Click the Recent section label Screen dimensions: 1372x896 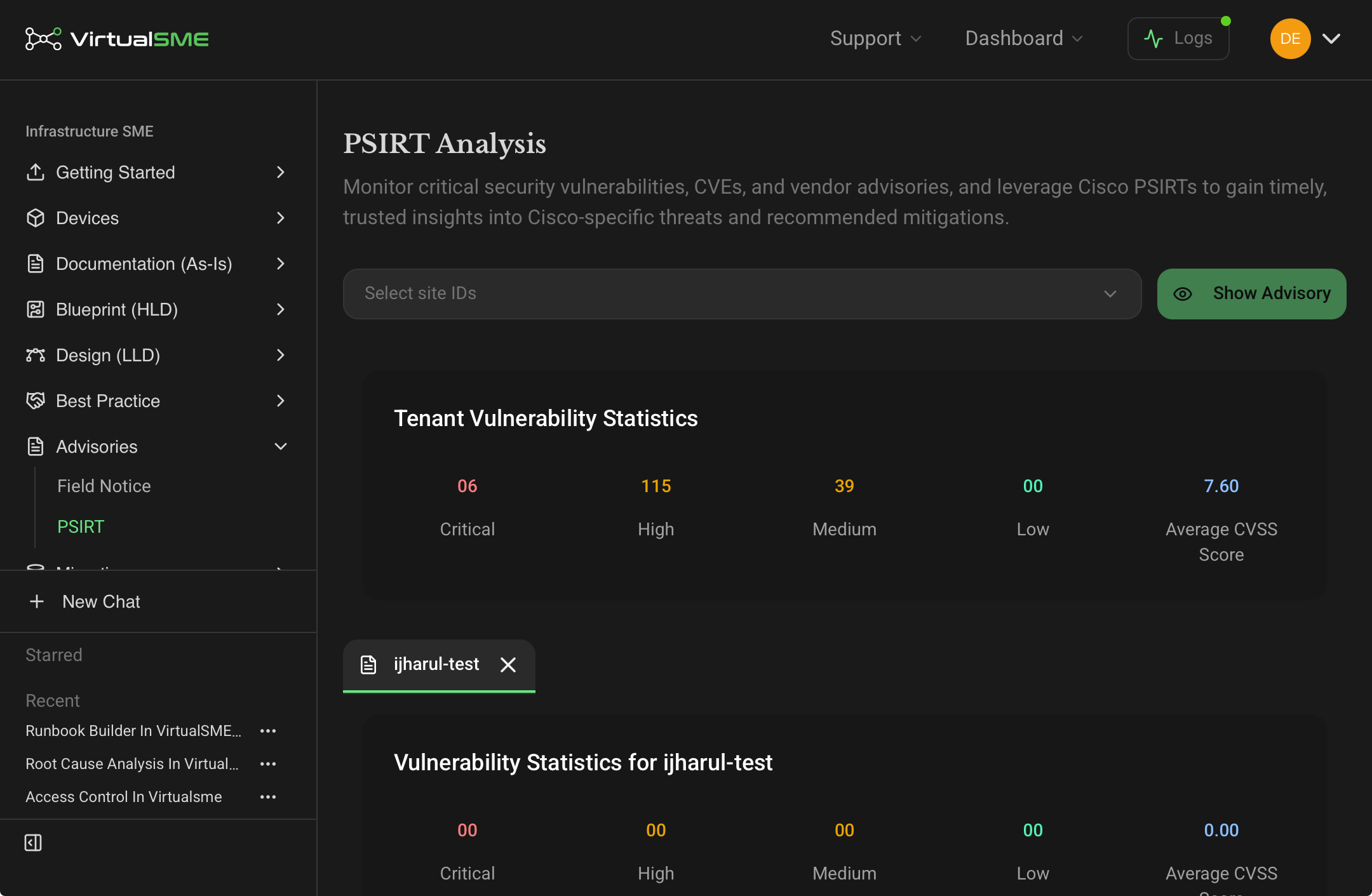point(53,701)
